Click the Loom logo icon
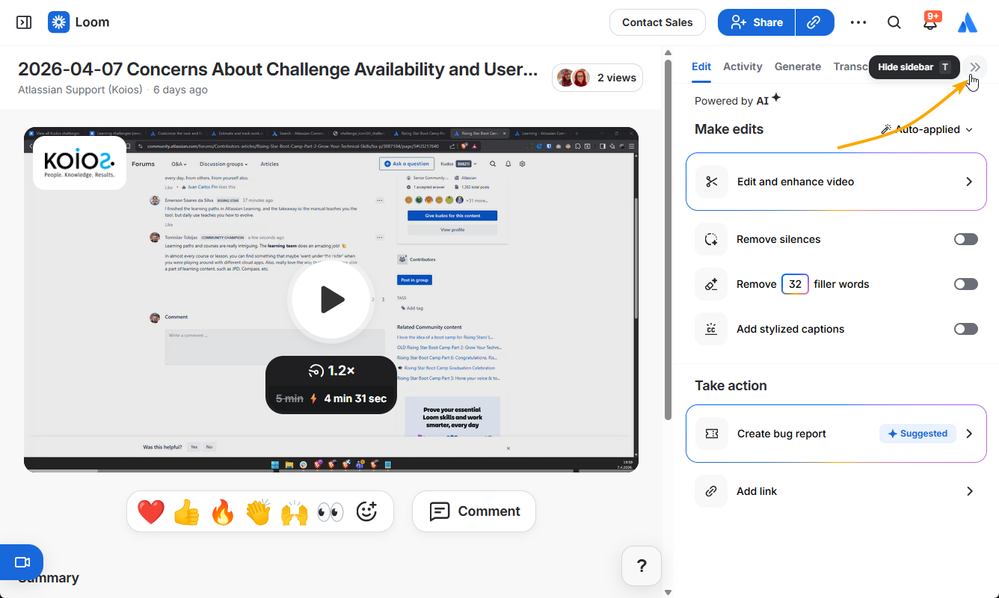The width and height of the screenshot is (999, 598). point(59,22)
